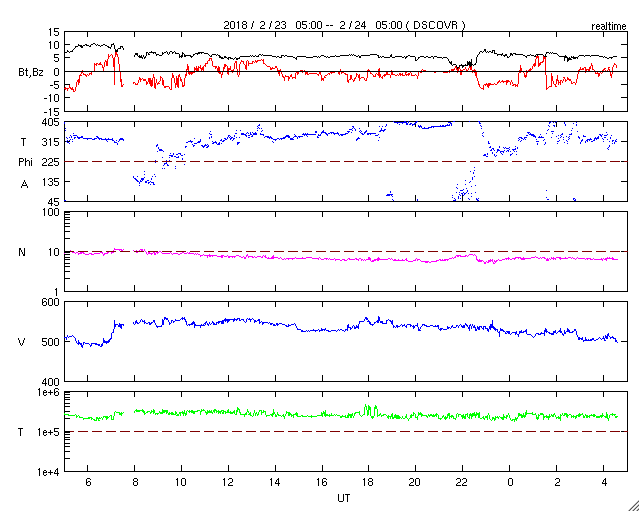Screen dimensions: 640x512
Task: Click the '225' tick on the Phi axis
Action: (51, 162)
